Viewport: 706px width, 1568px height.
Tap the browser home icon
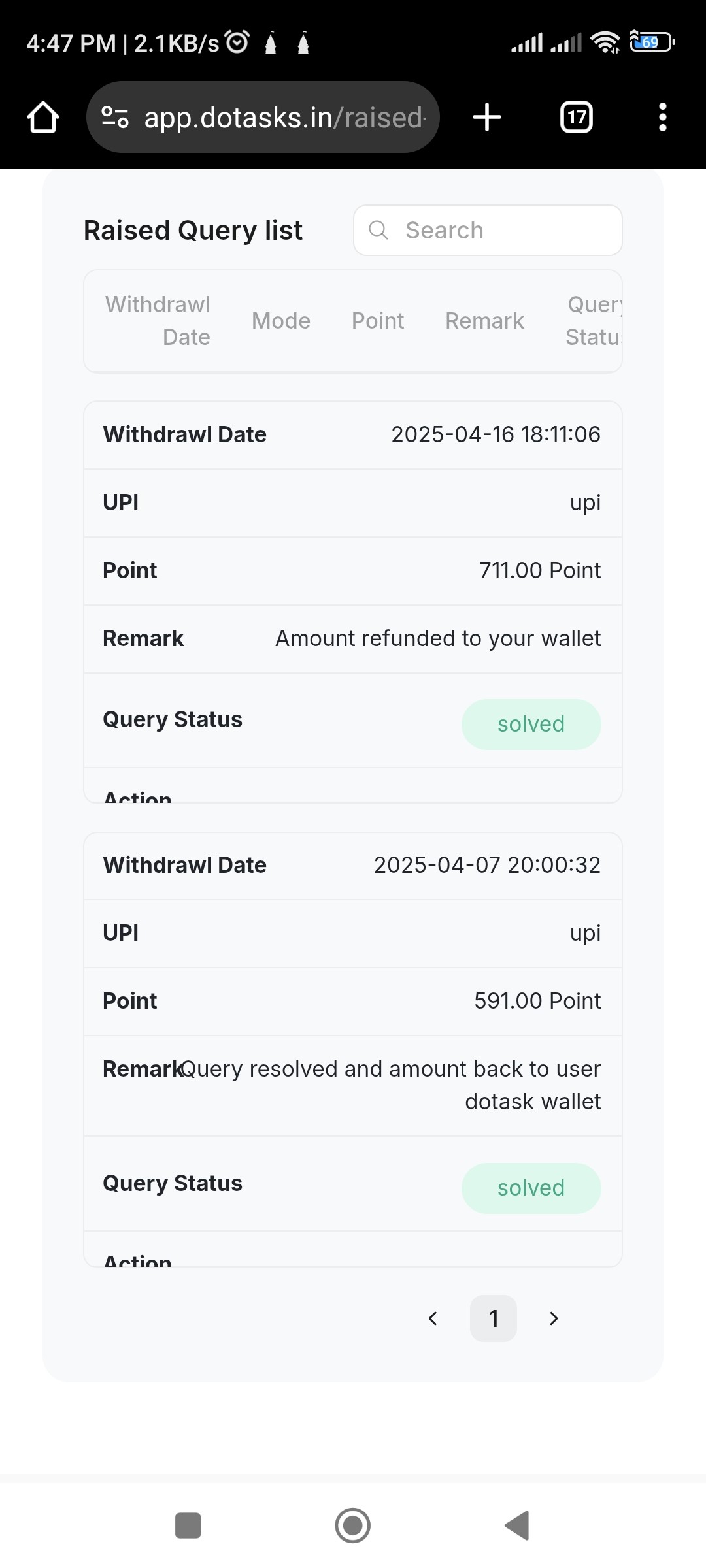tap(43, 118)
